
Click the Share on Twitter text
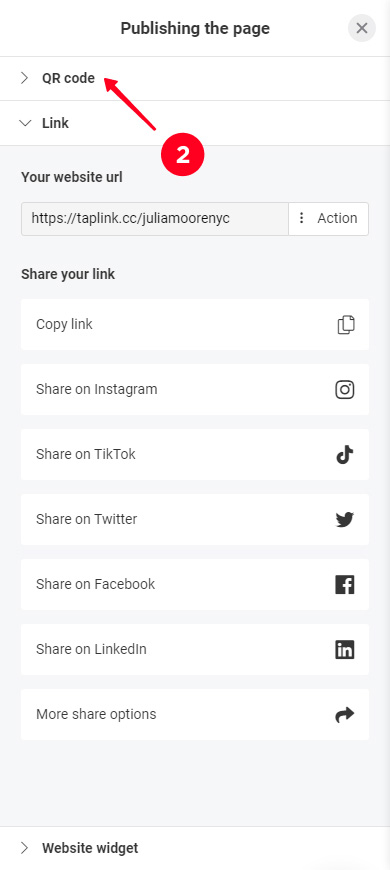[87, 519]
